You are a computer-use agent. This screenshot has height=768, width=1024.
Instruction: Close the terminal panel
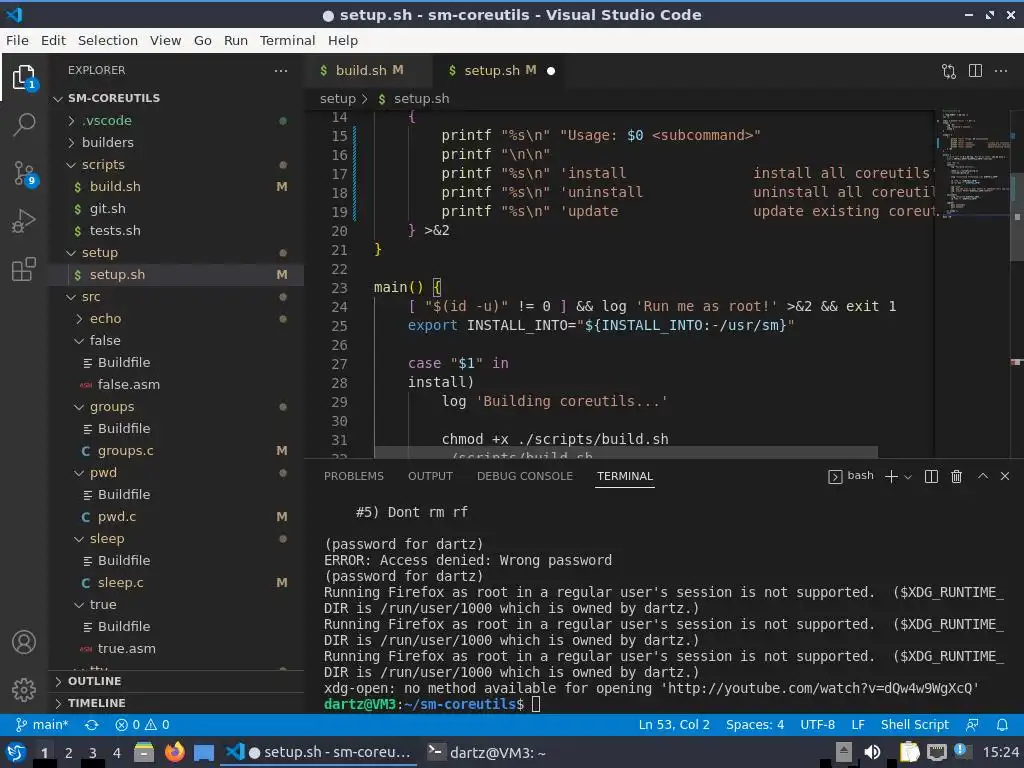(x=1005, y=476)
